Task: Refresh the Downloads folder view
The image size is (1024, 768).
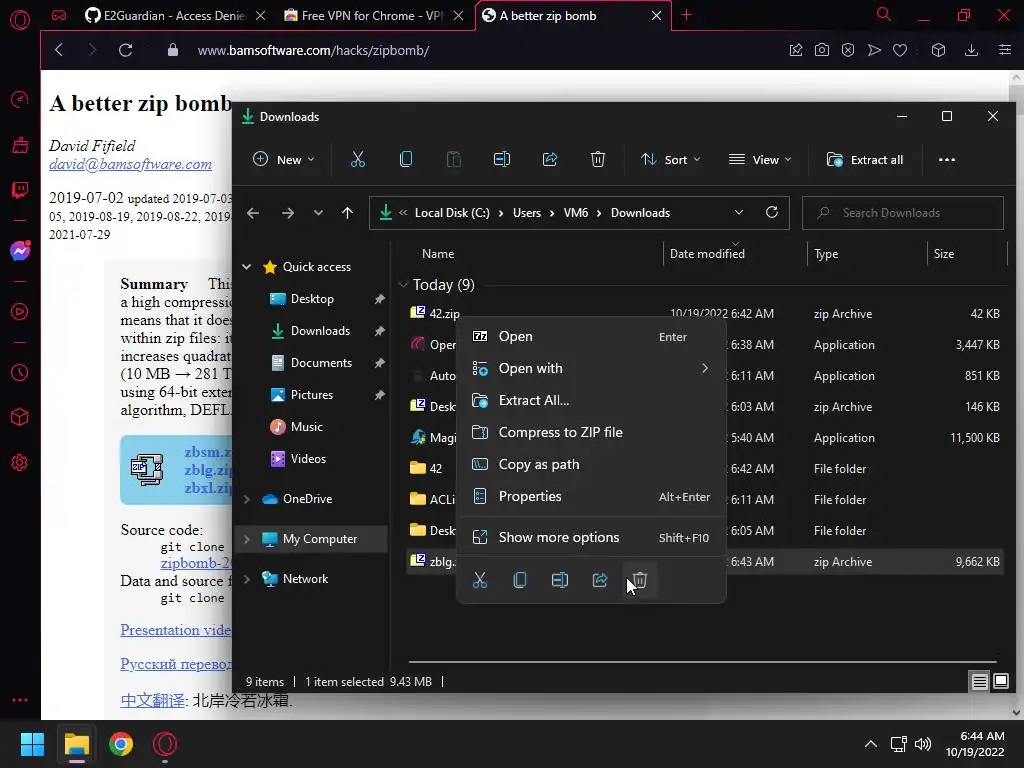Action: coord(771,213)
